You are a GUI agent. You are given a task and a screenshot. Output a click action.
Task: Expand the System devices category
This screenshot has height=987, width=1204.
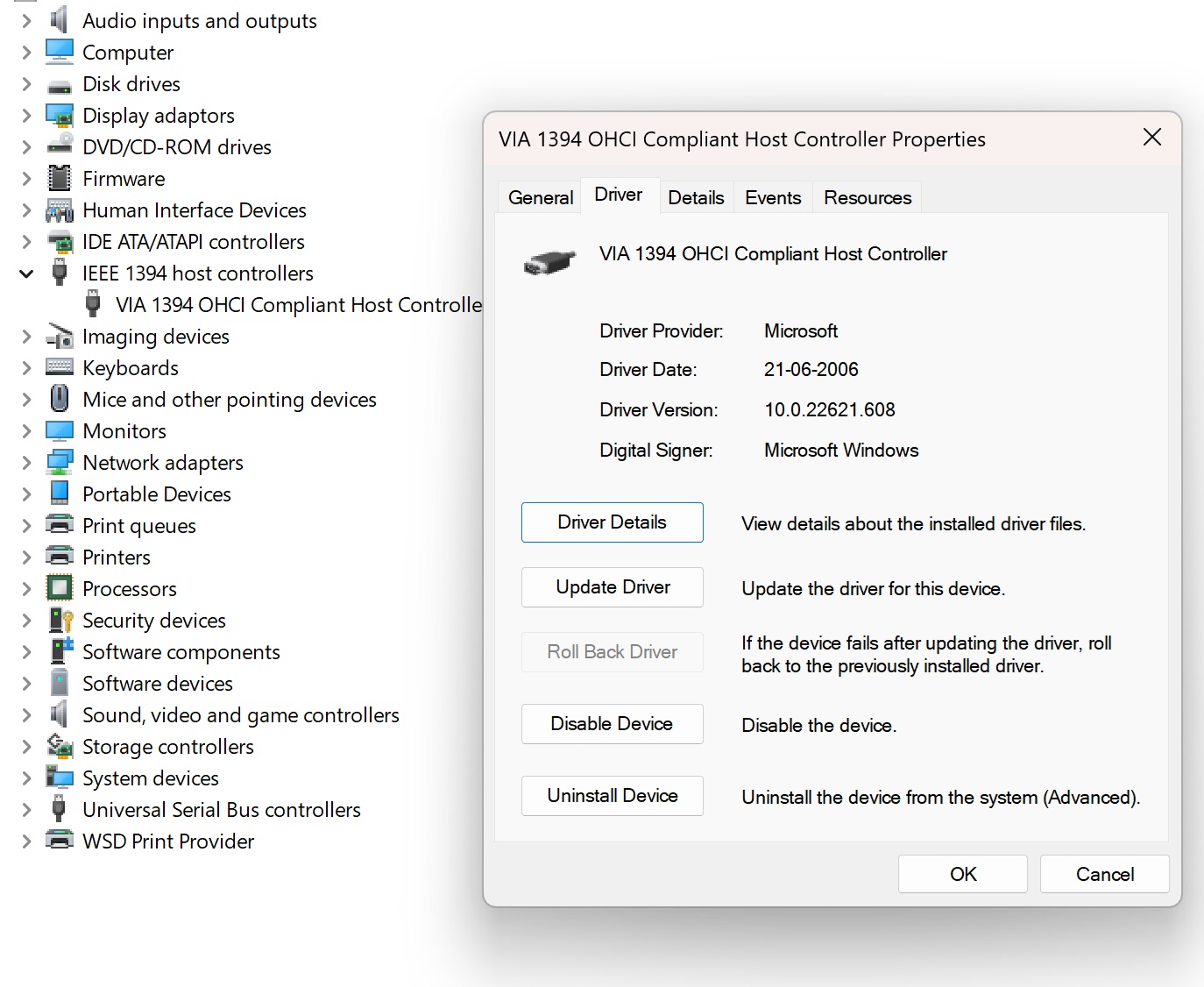[x=26, y=778]
